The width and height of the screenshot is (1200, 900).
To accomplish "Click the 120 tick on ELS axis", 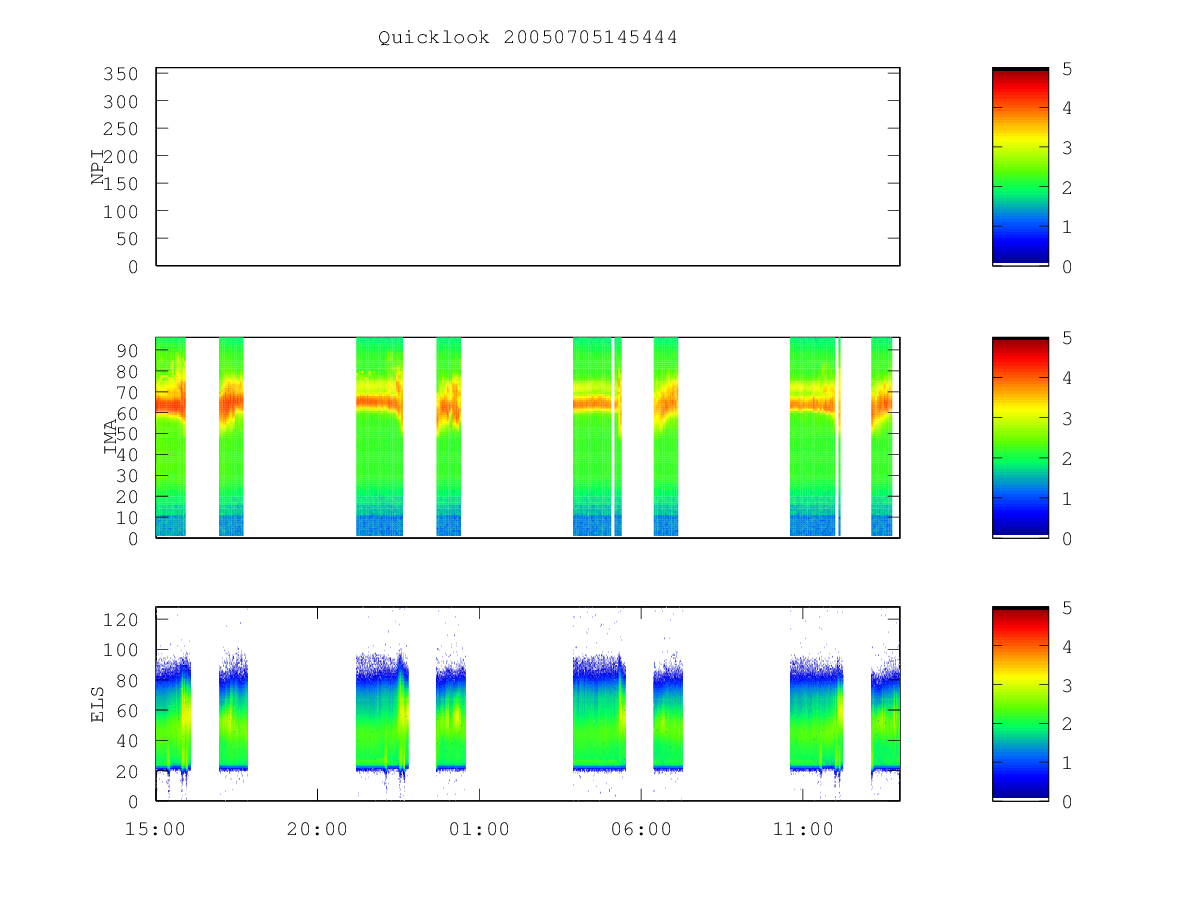I will point(122,620).
